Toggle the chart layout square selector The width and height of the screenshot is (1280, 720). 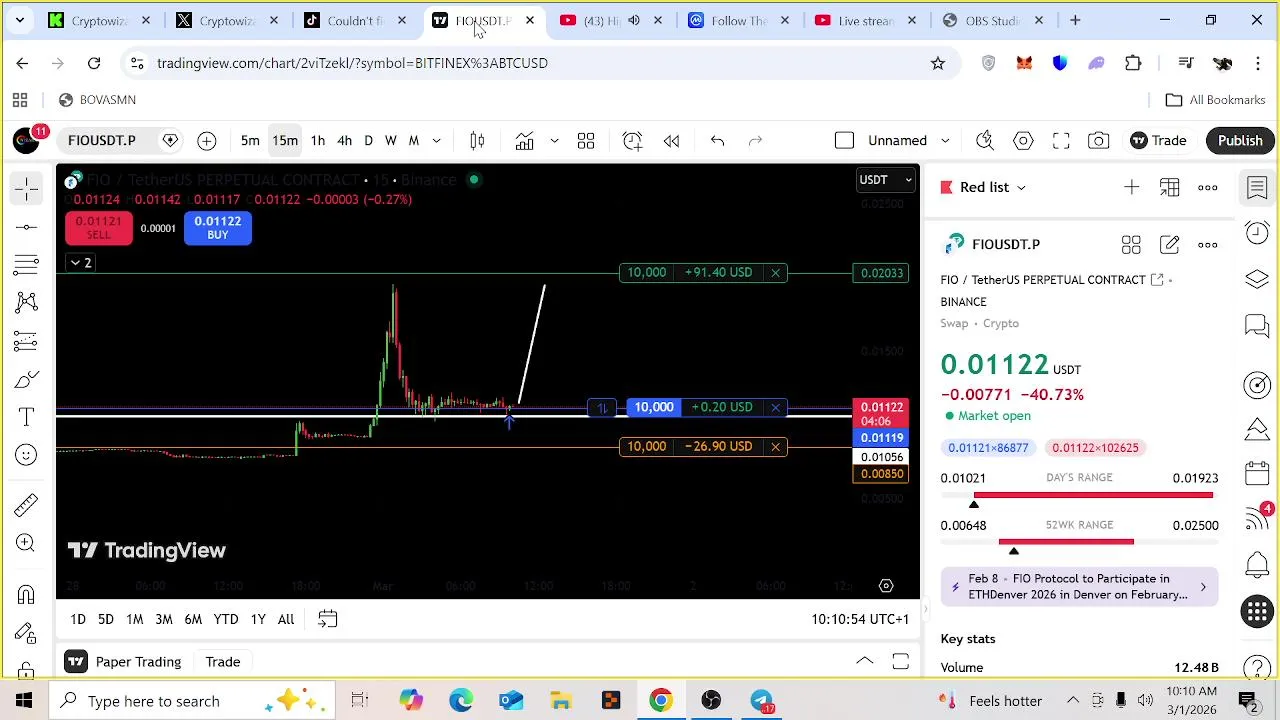(x=844, y=141)
